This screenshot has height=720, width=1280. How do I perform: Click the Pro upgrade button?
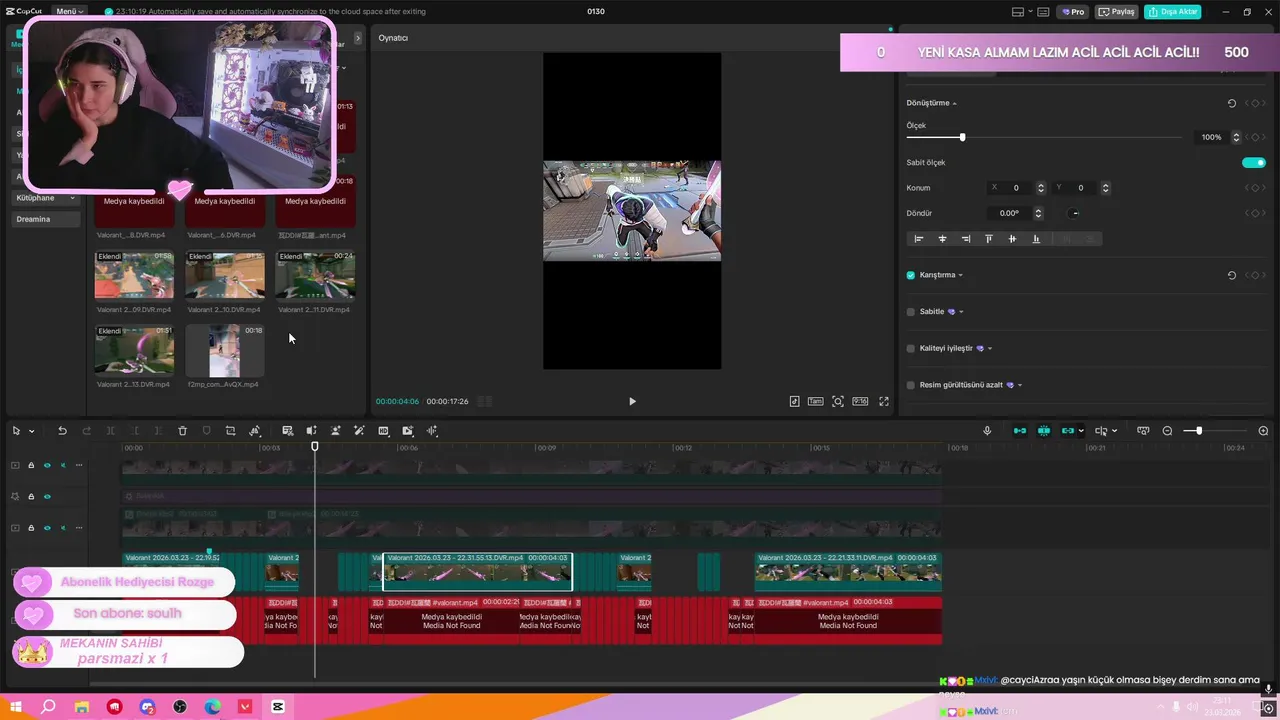pos(1074,12)
